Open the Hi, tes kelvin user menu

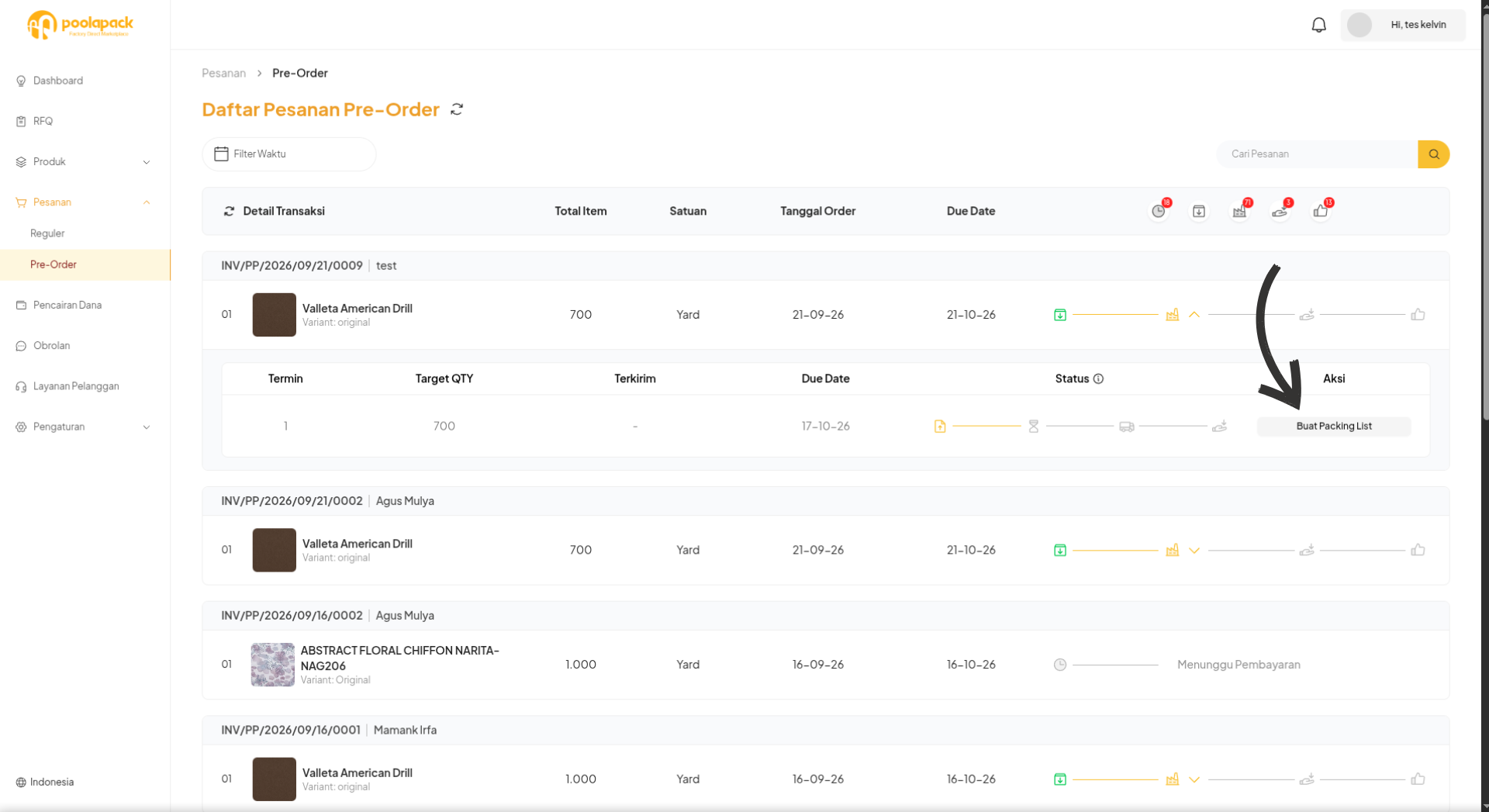(1402, 25)
